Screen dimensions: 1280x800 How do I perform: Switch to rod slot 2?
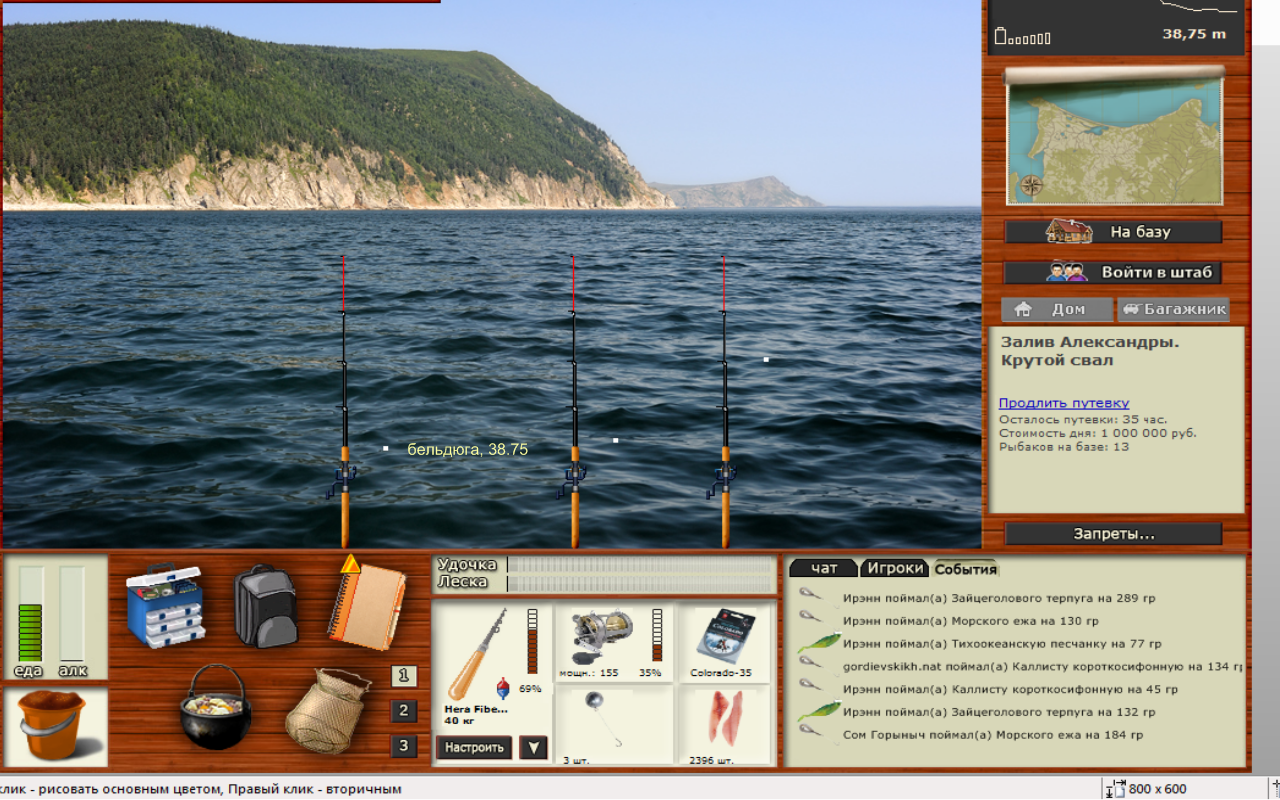(403, 711)
